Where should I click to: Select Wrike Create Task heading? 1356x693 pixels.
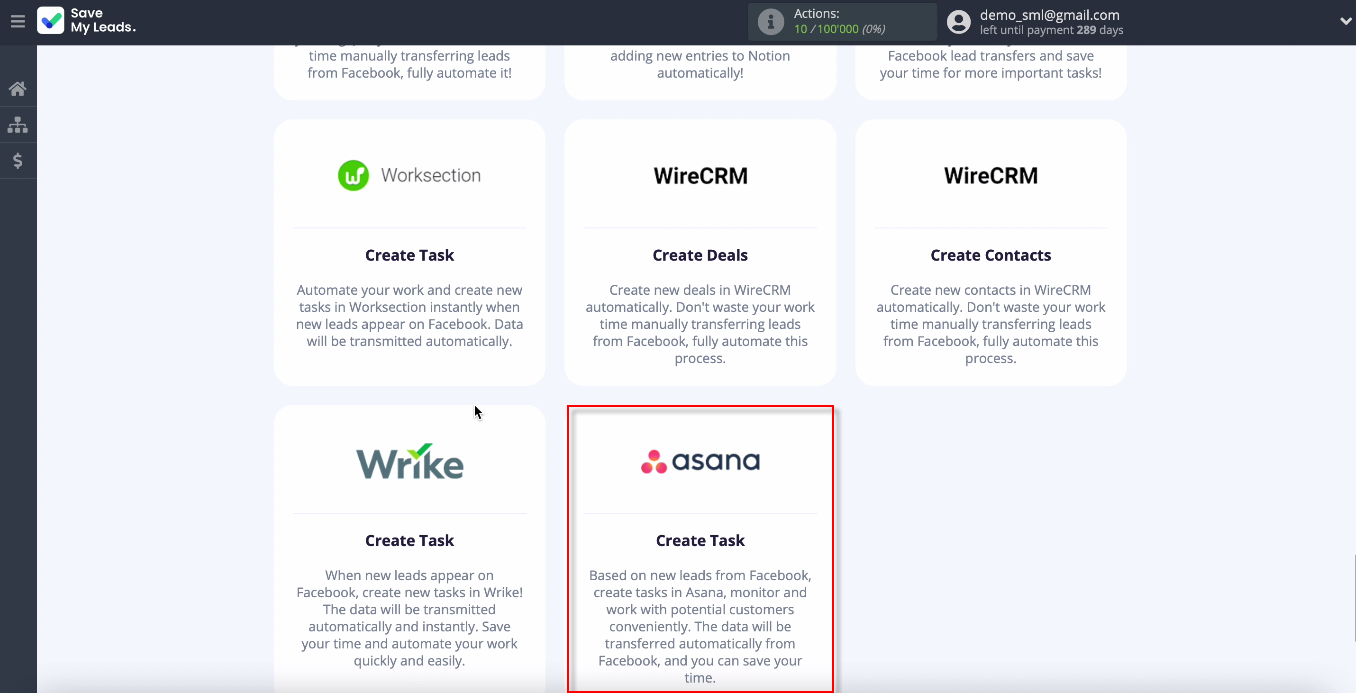[x=410, y=540]
